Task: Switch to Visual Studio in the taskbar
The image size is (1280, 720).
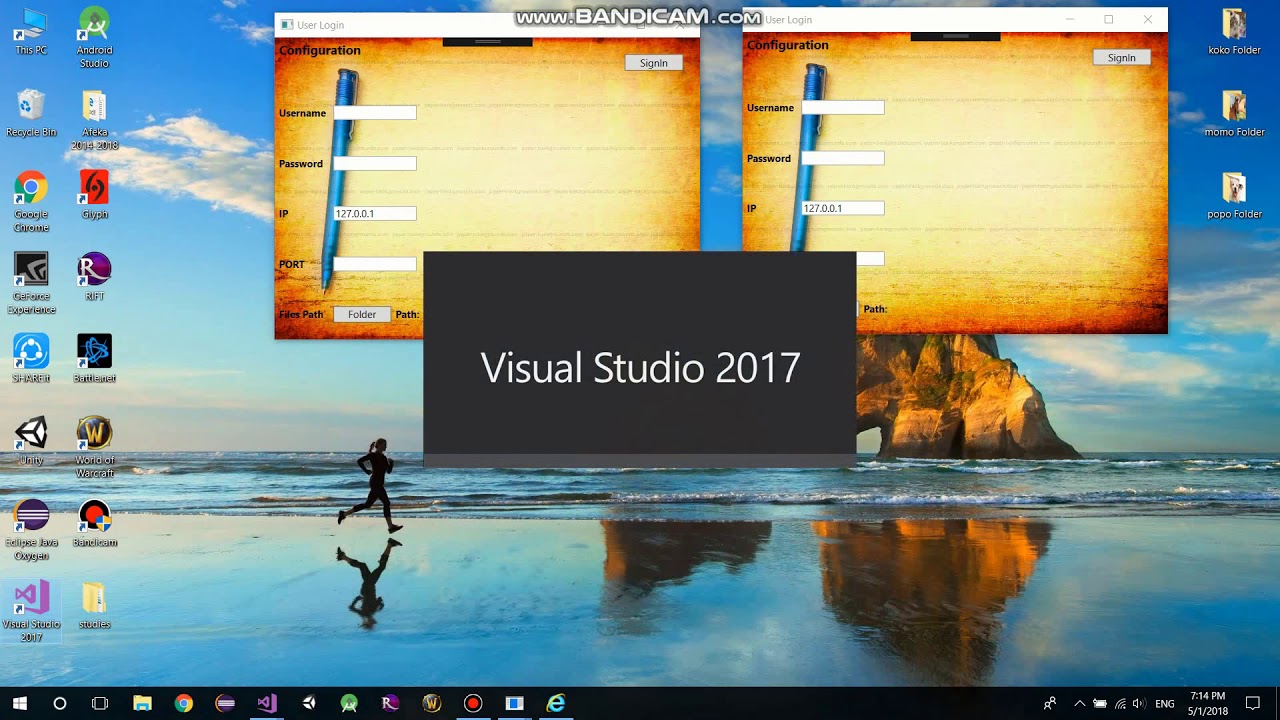Action: point(266,703)
